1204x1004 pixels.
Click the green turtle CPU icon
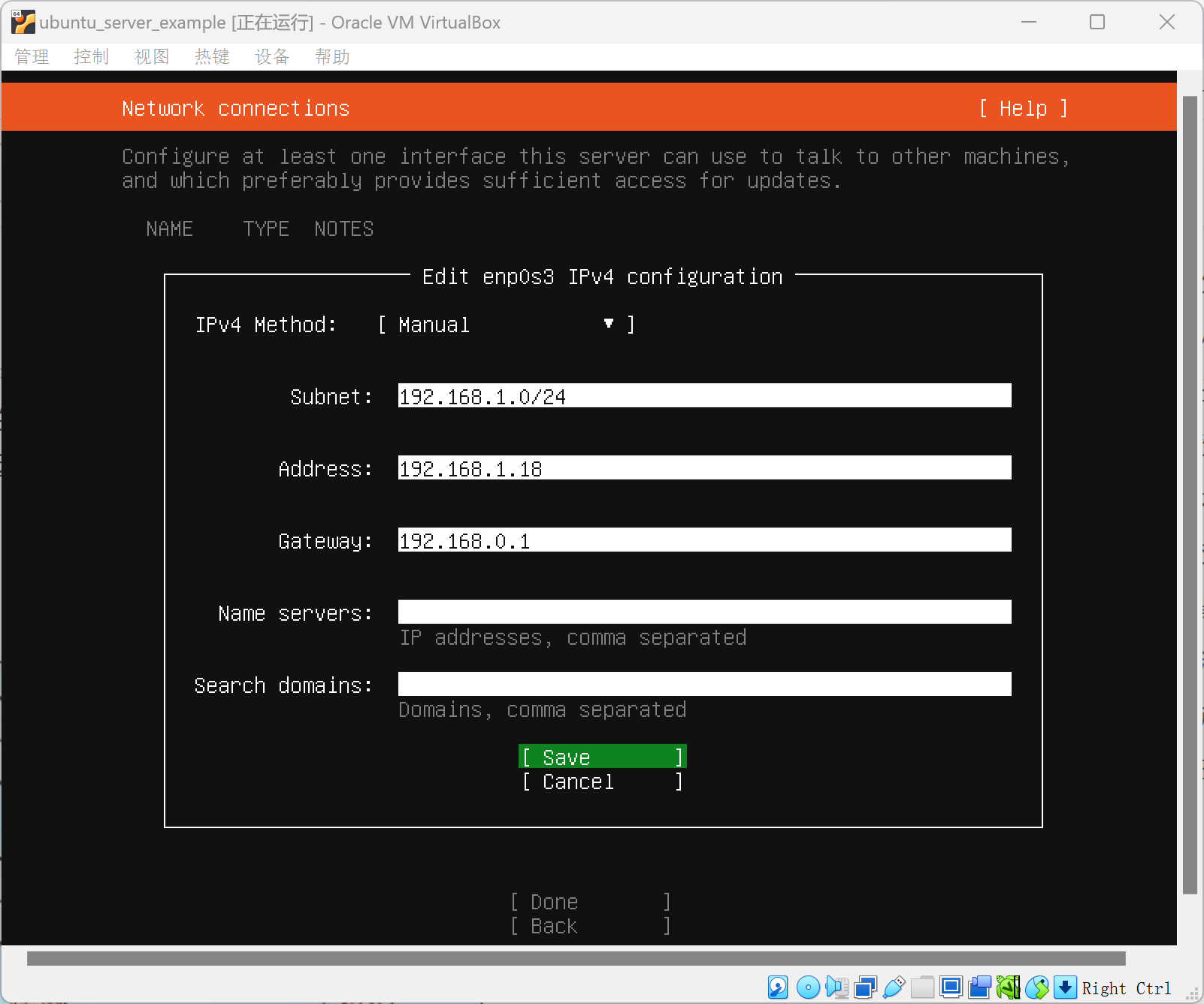[1008, 987]
